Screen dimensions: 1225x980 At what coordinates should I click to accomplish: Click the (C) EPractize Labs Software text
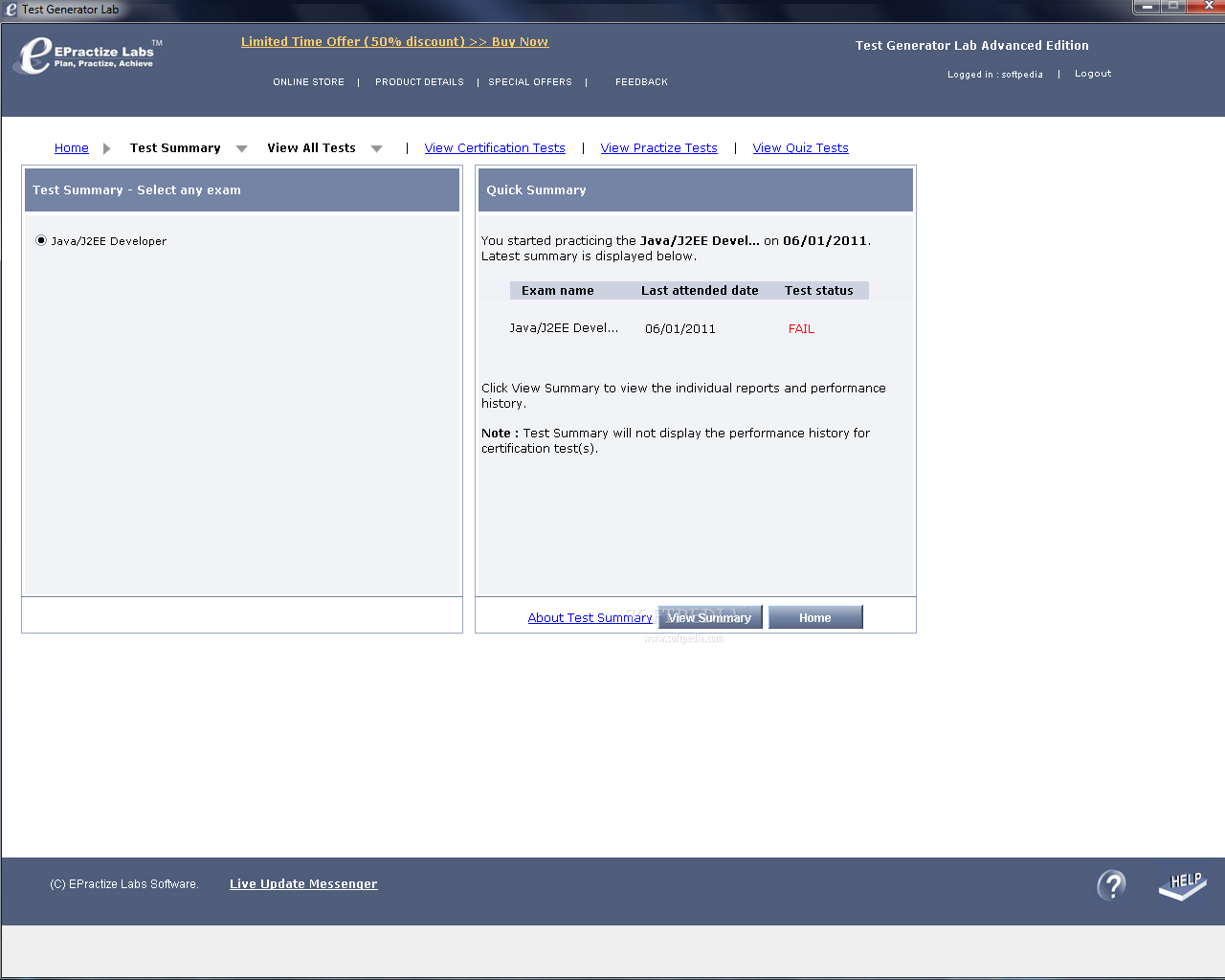click(x=124, y=884)
